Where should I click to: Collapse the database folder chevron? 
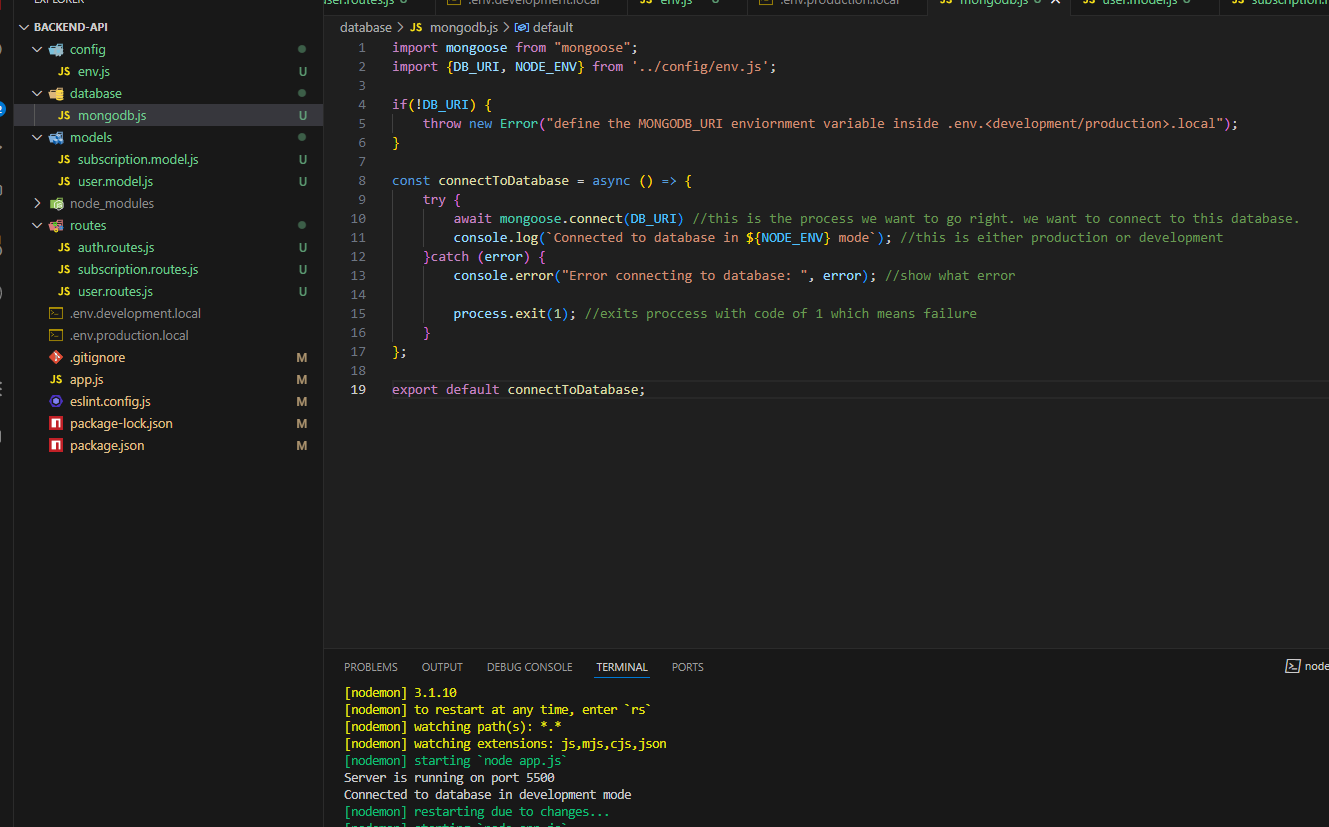[38, 93]
